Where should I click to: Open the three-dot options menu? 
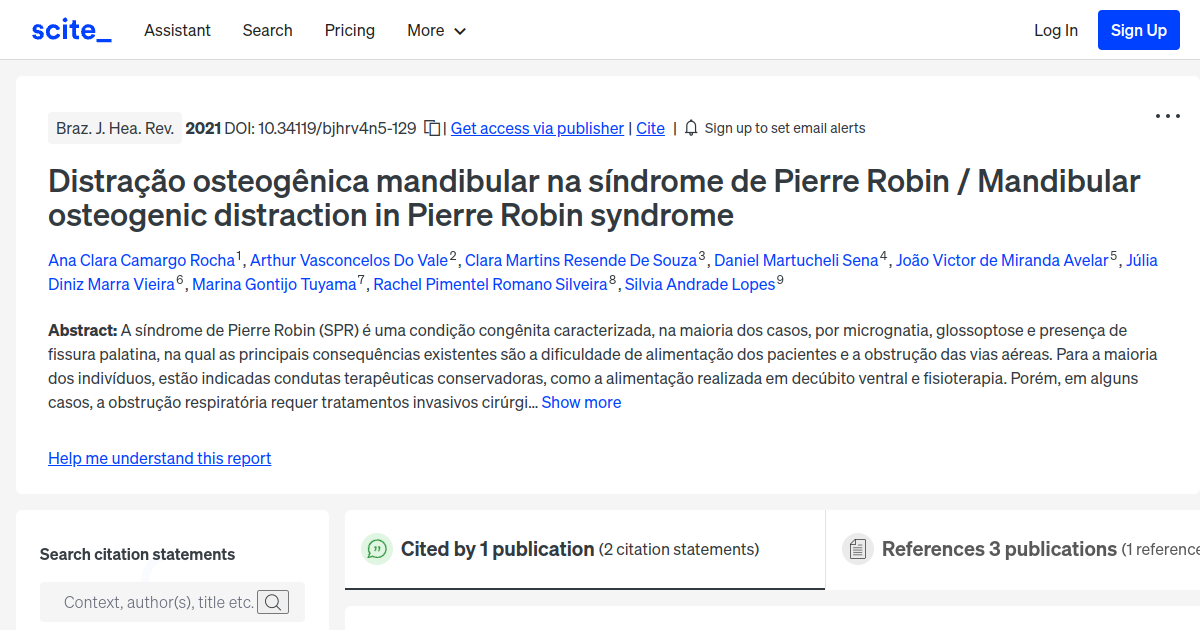click(1167, 116)
